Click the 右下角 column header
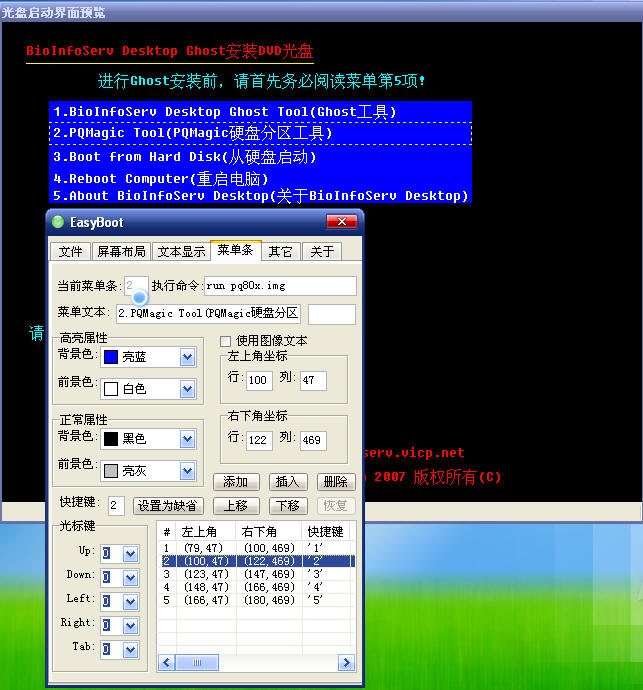 (269, 532)
